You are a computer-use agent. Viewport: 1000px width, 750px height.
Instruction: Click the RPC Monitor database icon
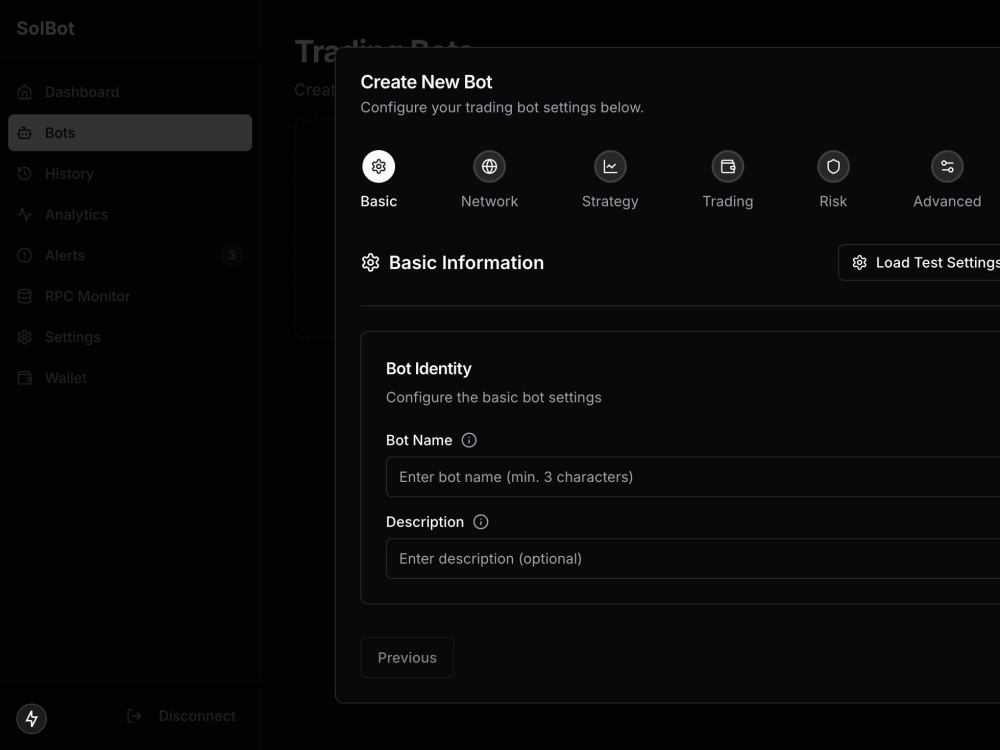(x=24, y=296)
